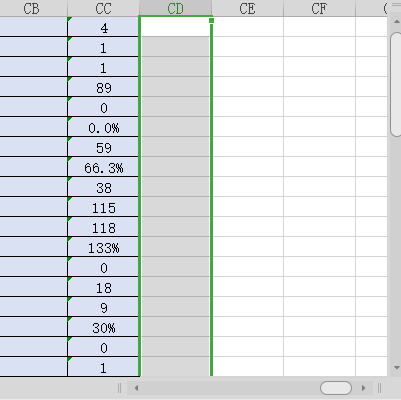Viewport: 401px width, 400px height.
Task: Select the cell containing 115
Action: [x=103, y=207]
